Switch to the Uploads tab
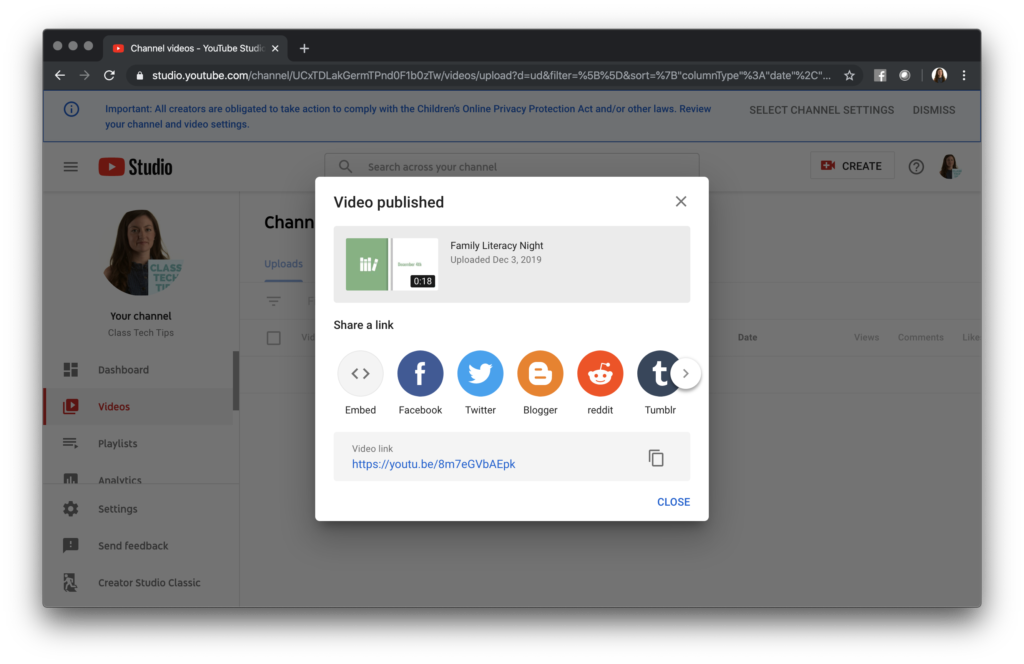 [x=283, y=264]
